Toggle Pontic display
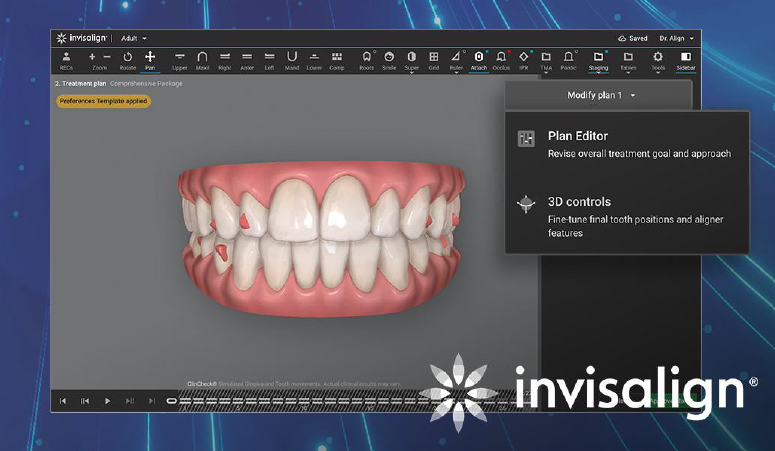Viewport: 775px width, 451px height. pos(568,61)
